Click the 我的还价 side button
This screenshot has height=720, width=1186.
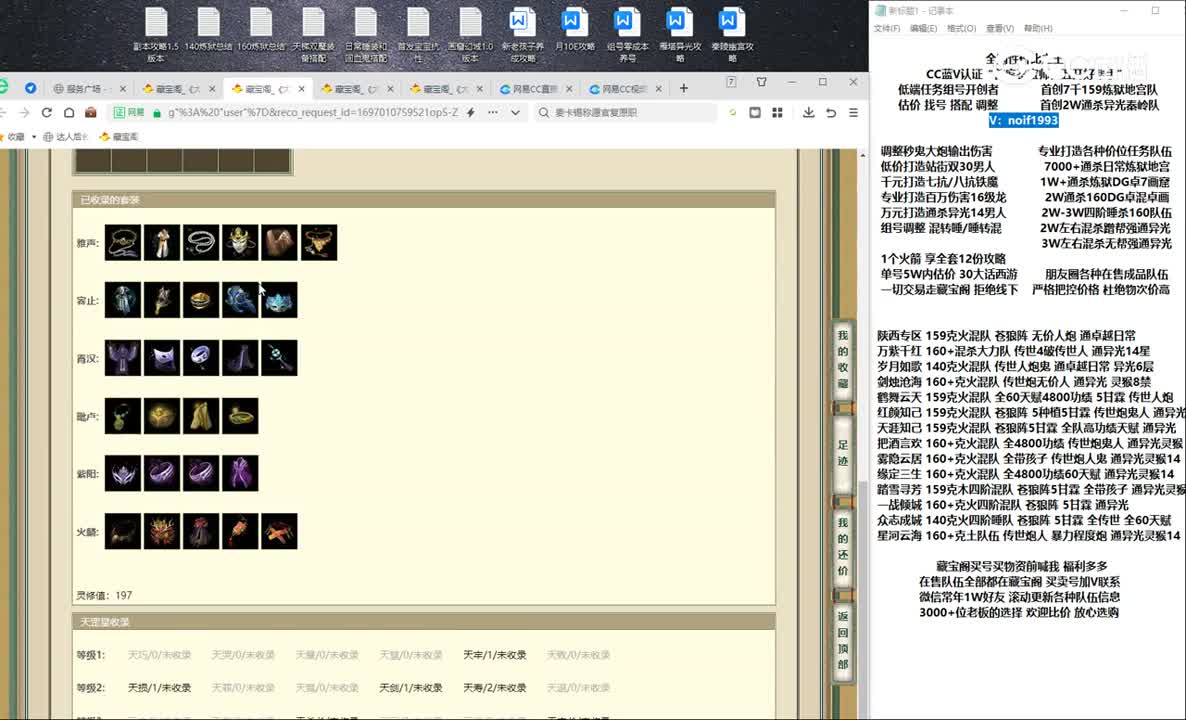[x=843, y=546]
